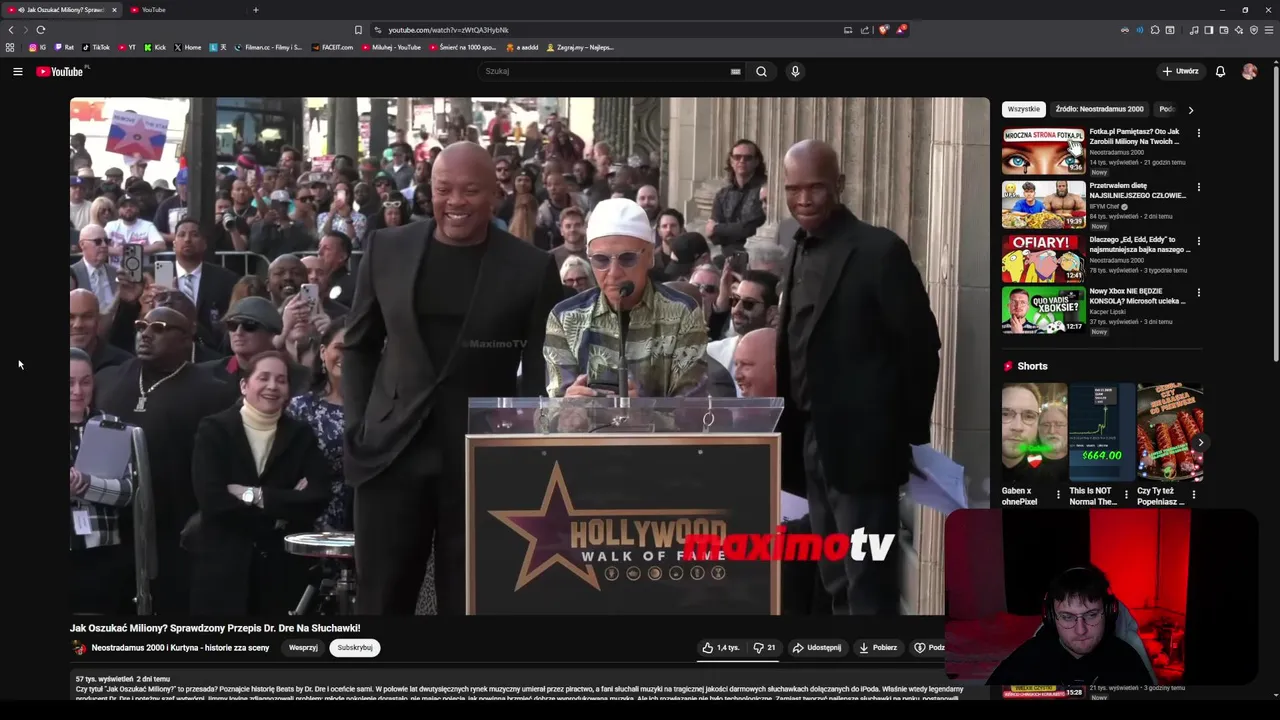Open options for Fotka.pl video
The width and height of the screenshot is (1280, 720).
coord(1198,133)
